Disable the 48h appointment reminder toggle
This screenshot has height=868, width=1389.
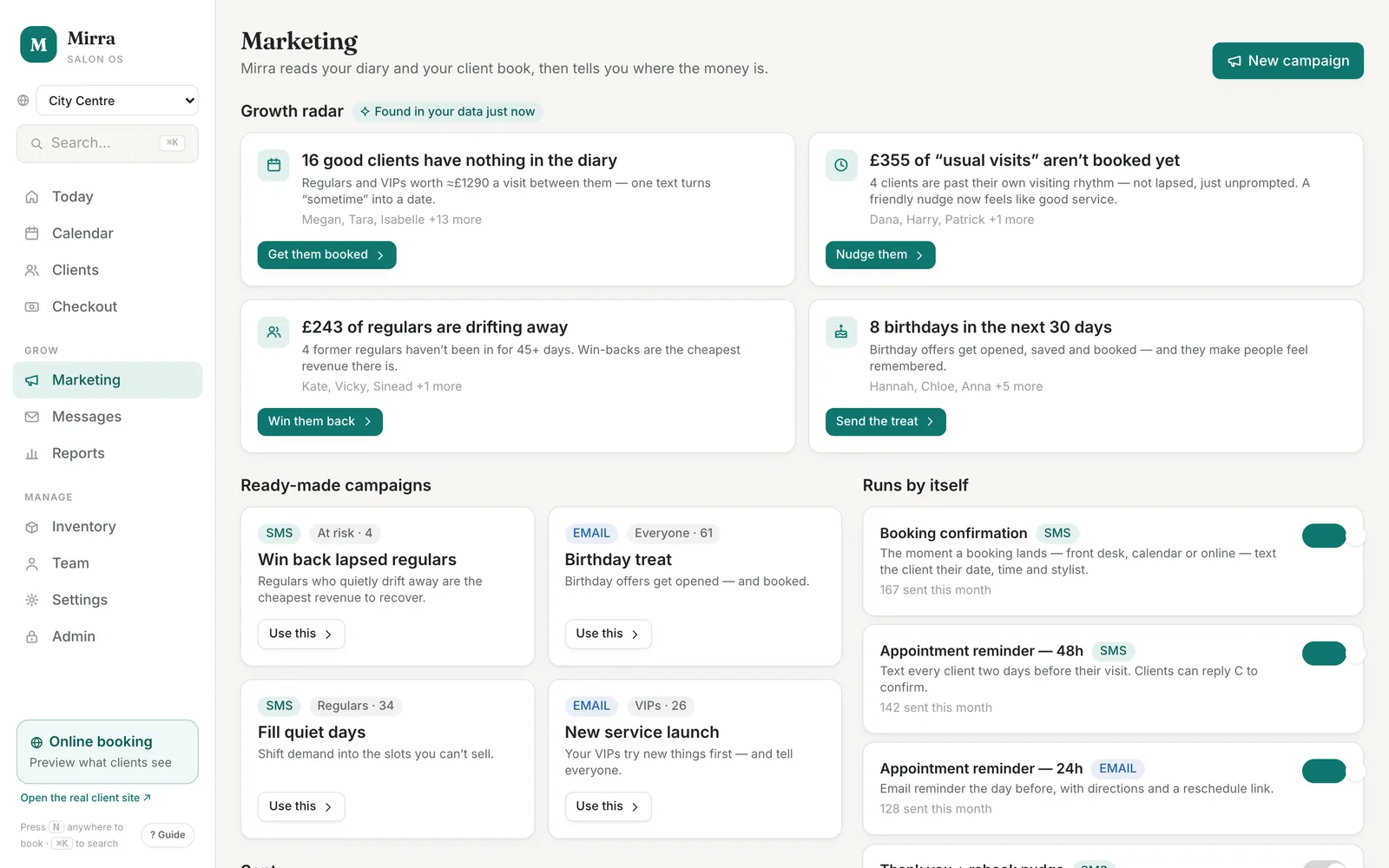1324,654
